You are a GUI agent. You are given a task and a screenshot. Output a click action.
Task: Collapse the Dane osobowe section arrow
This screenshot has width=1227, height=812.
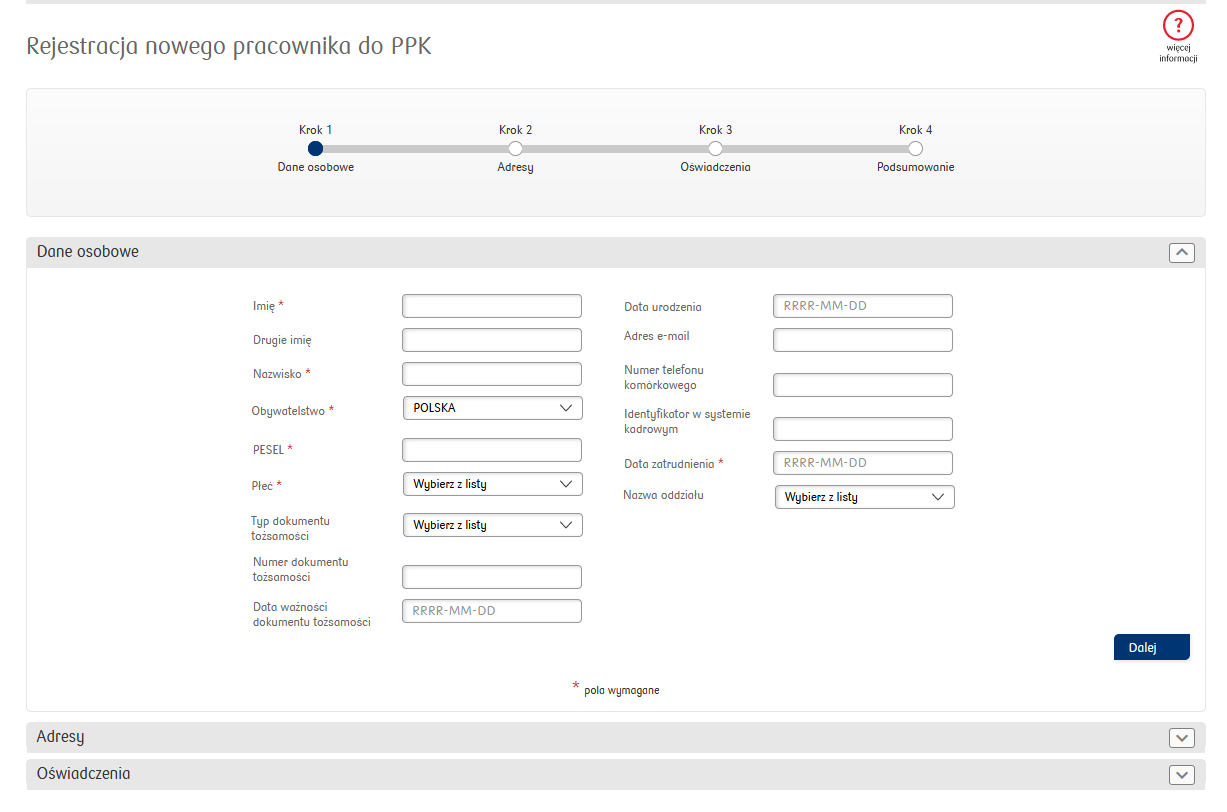click(1182, 253)
